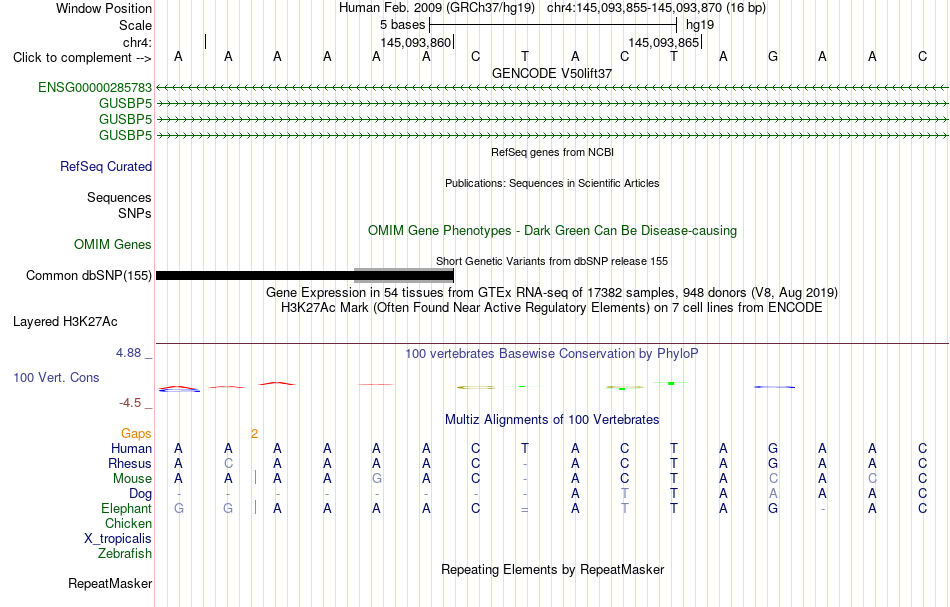Click the chr4:145,093,855-145,093,870 position text

(x=656, y=8)
